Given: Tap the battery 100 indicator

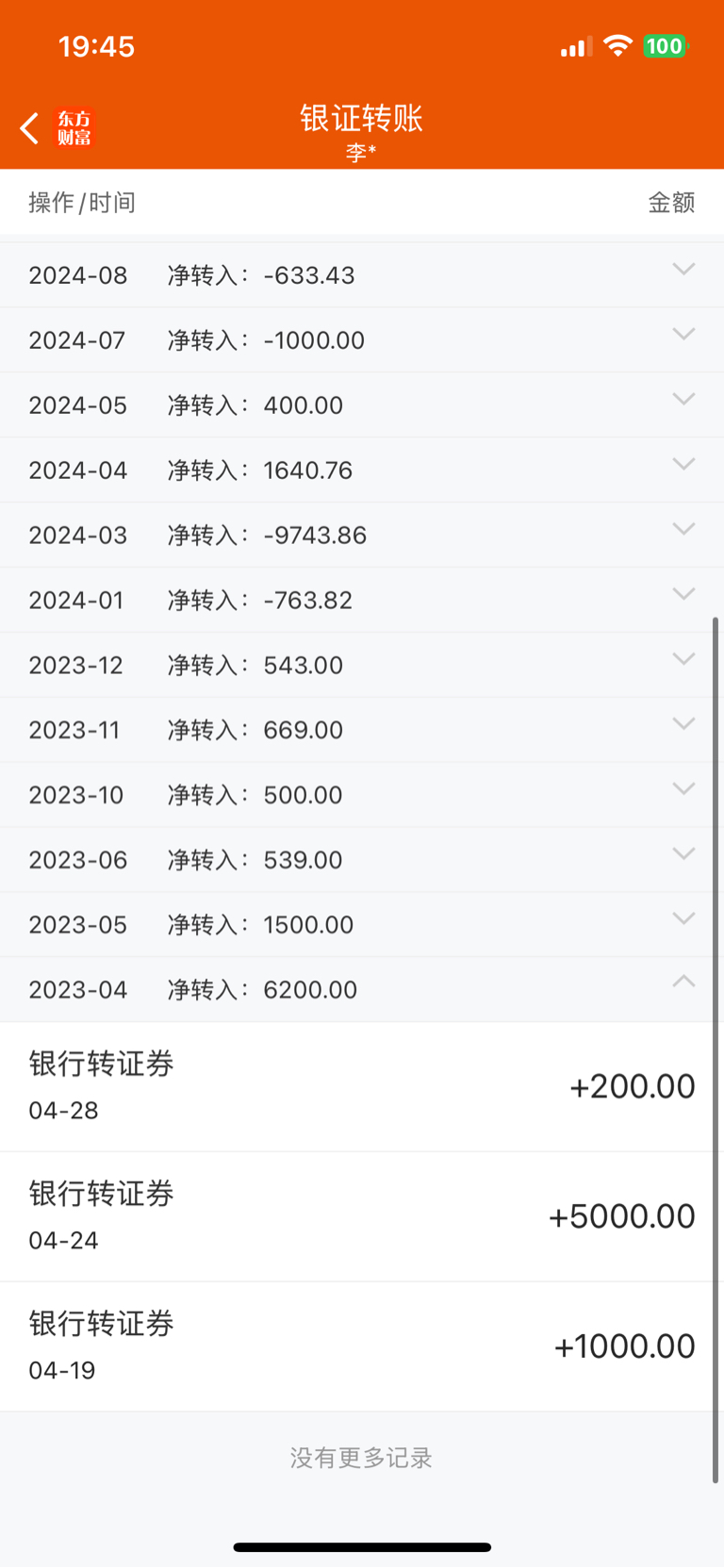Looking at the screenshot, I should [x=665, y=45].
